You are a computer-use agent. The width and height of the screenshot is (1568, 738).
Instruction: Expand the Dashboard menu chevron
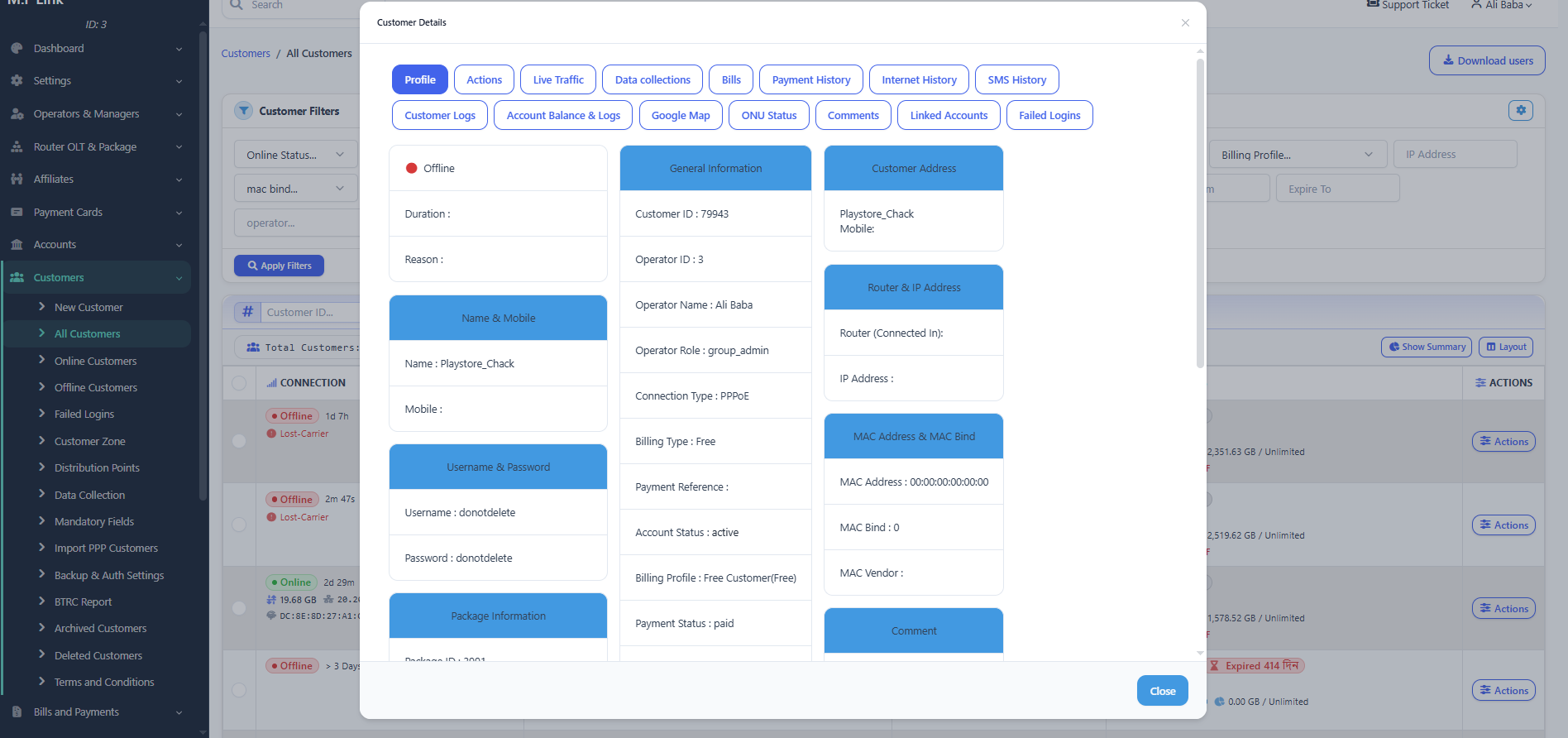pyautogui.click(x=179, y=49)
